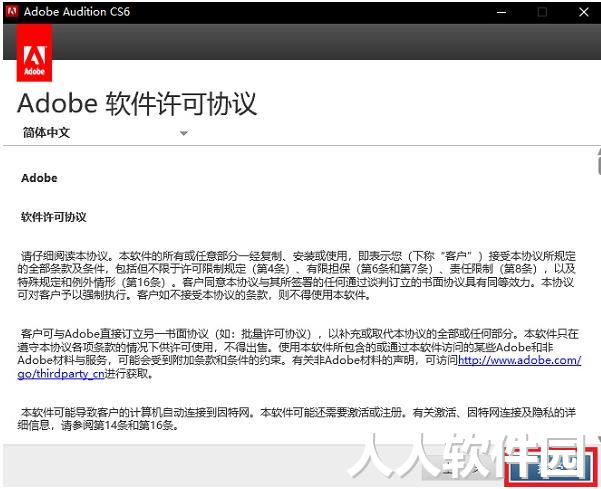This screenshot has height=489, width=601.
Task: Close the Adobe Audition CS6 installer window
Action: [584, 12]
